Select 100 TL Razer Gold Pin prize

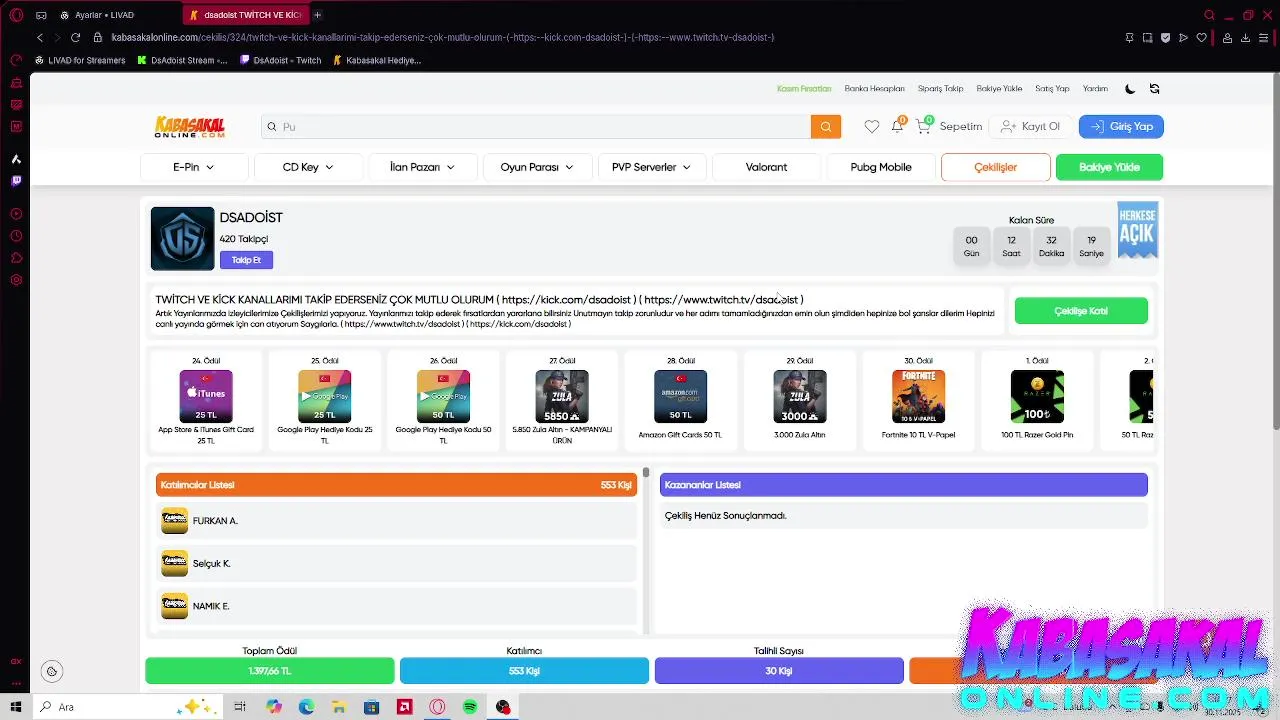[x=1037, y=403]
